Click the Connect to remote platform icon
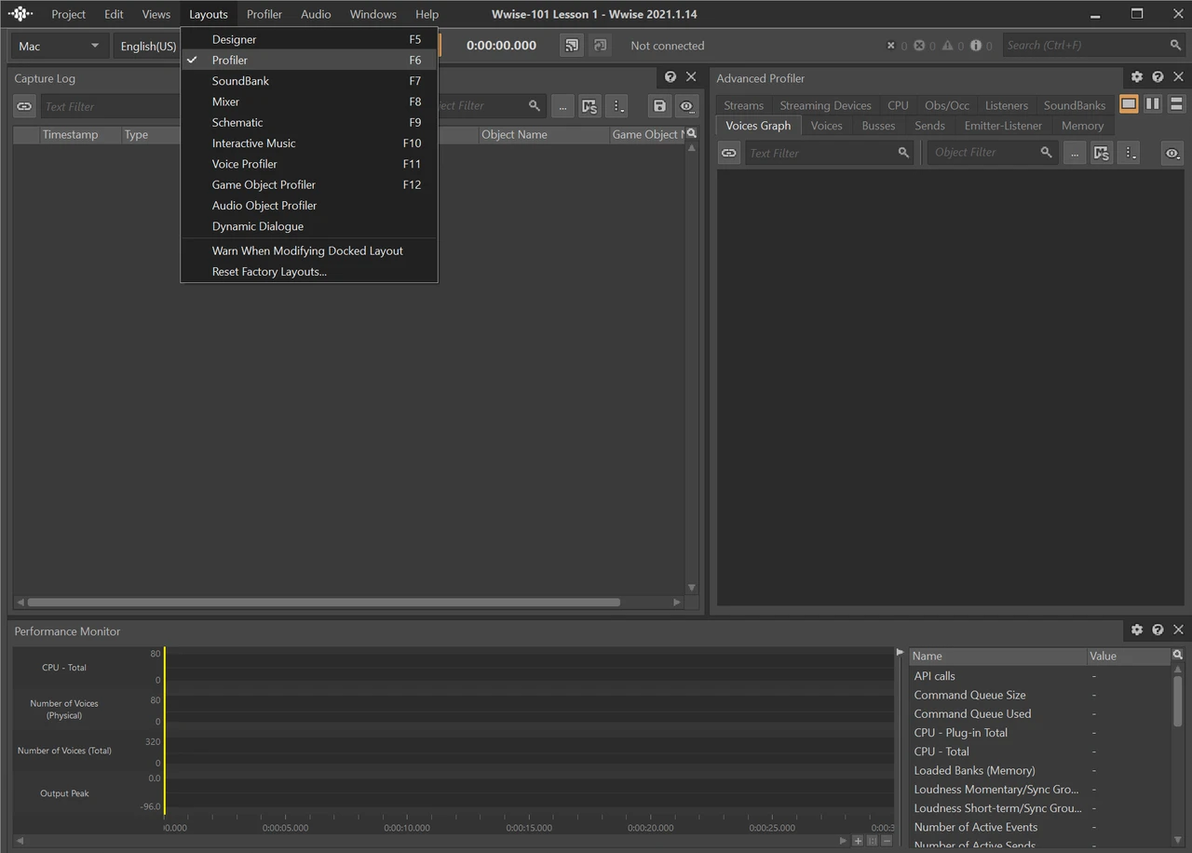This screenshot has height=853, width=1192. pyautogui.click(x=572, y=46)
